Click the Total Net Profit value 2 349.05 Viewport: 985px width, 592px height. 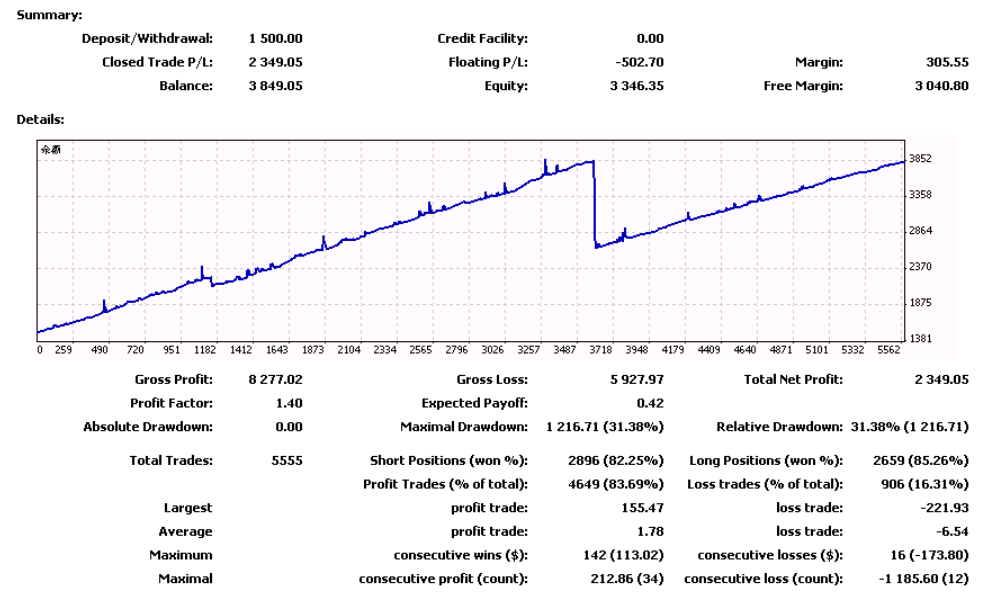[x=942, y=380]
